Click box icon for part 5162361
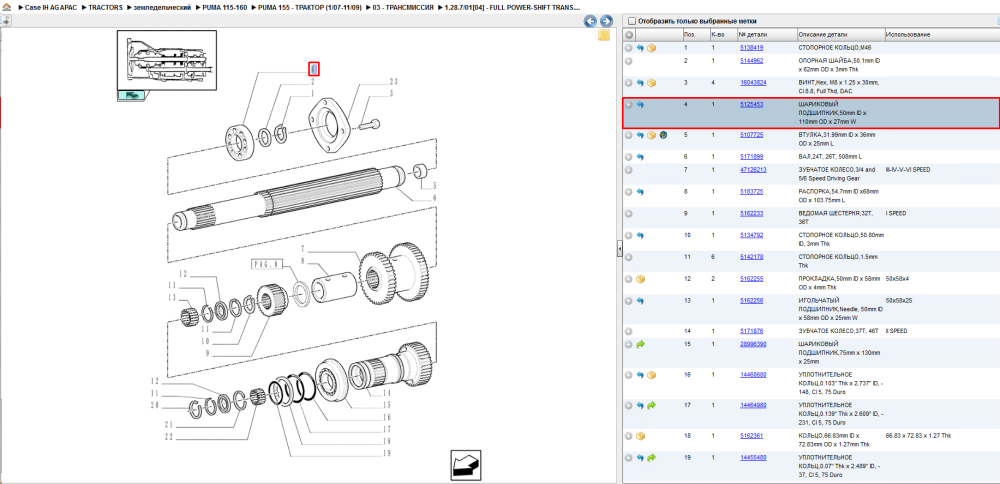Screen dimensions: 1000x484 point(640,436)
